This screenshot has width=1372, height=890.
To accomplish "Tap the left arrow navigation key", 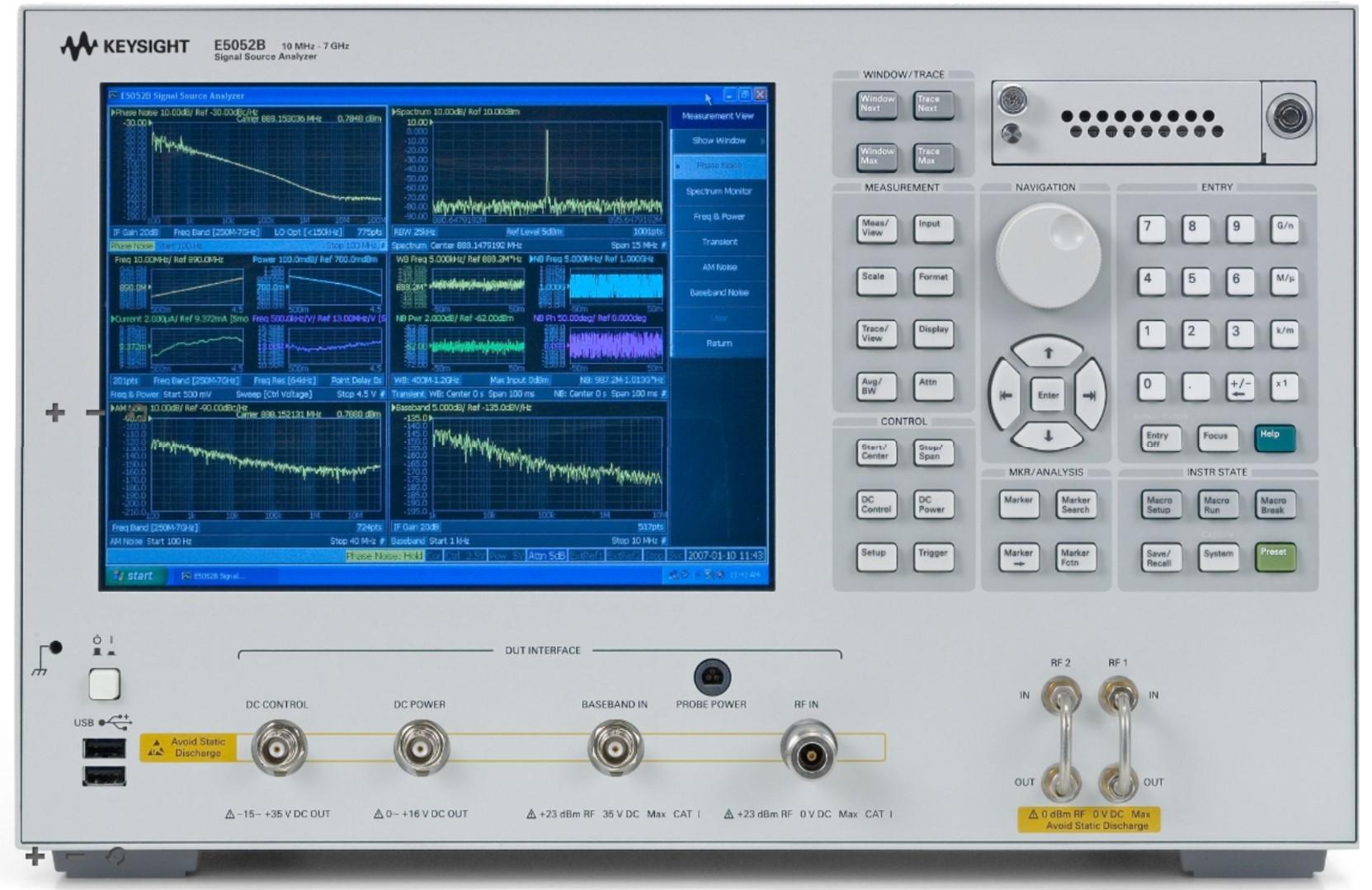I will [x=1007, y=395].
